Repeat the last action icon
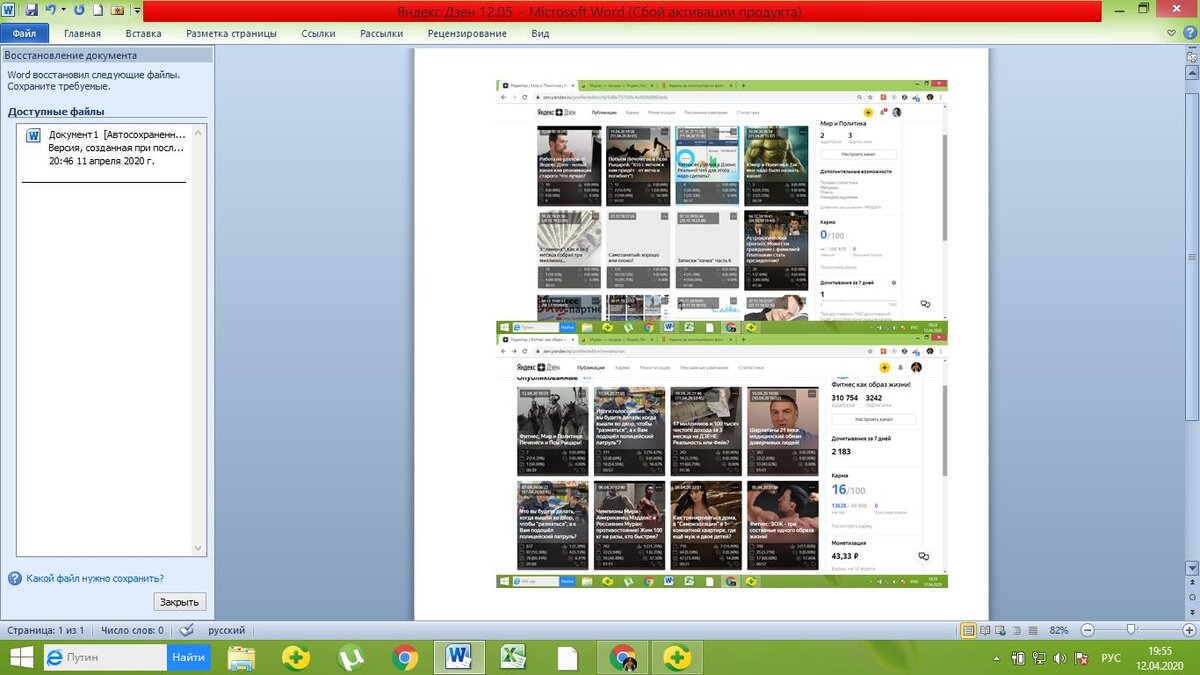This screenshot has width=1200, height=675. click(x=79, y=10)
